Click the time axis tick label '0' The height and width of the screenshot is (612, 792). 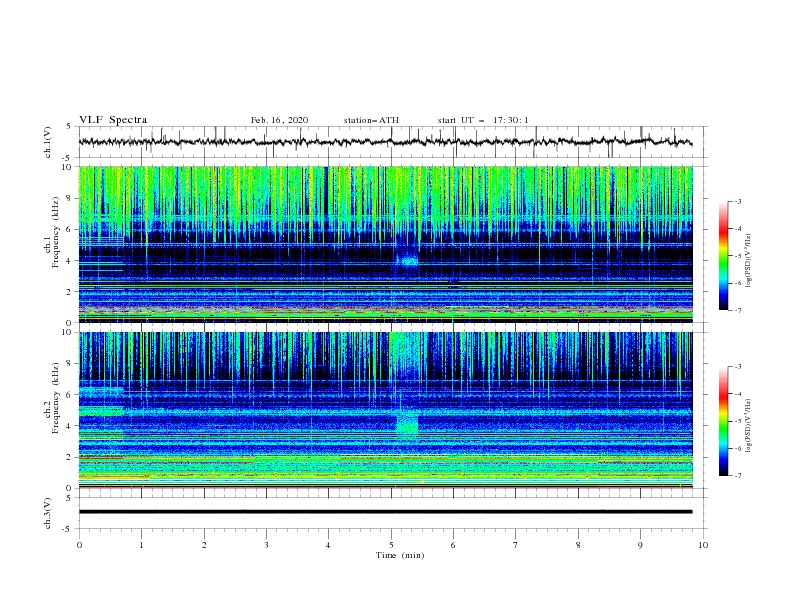(x=79, y=545)
